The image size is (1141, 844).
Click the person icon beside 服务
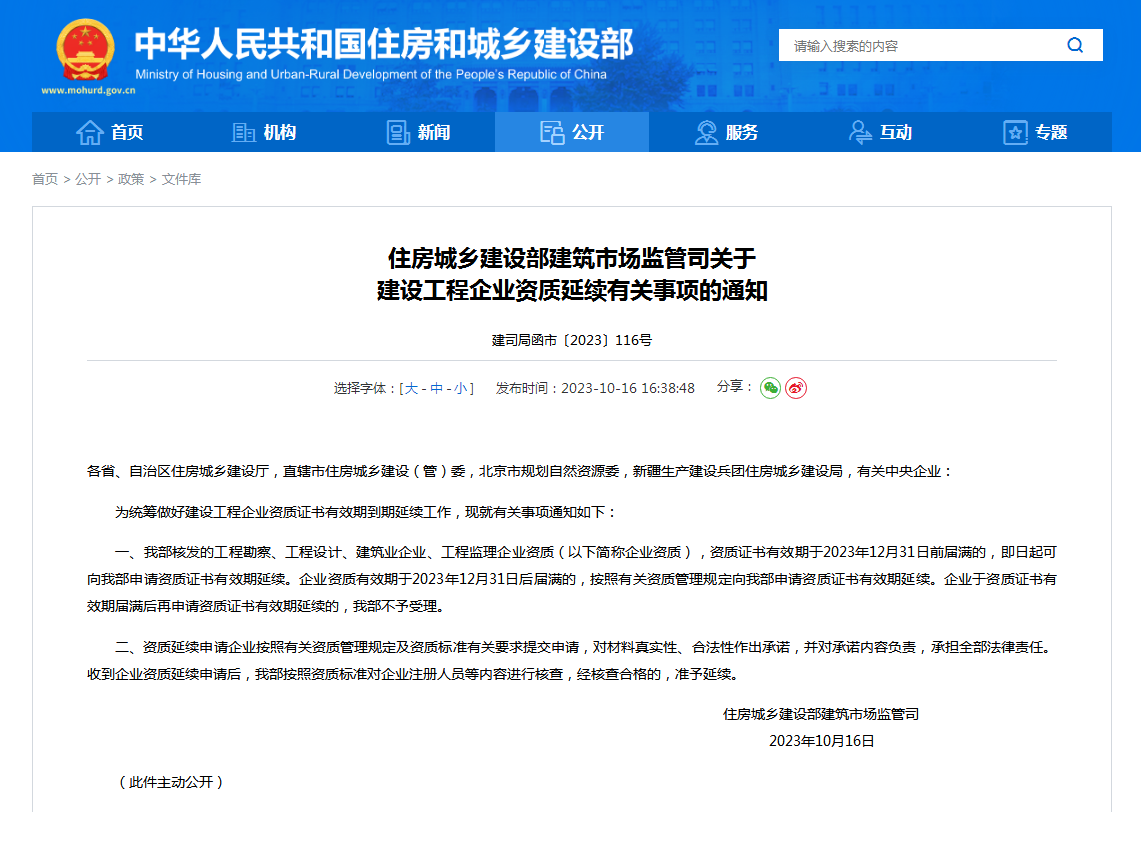706,132
